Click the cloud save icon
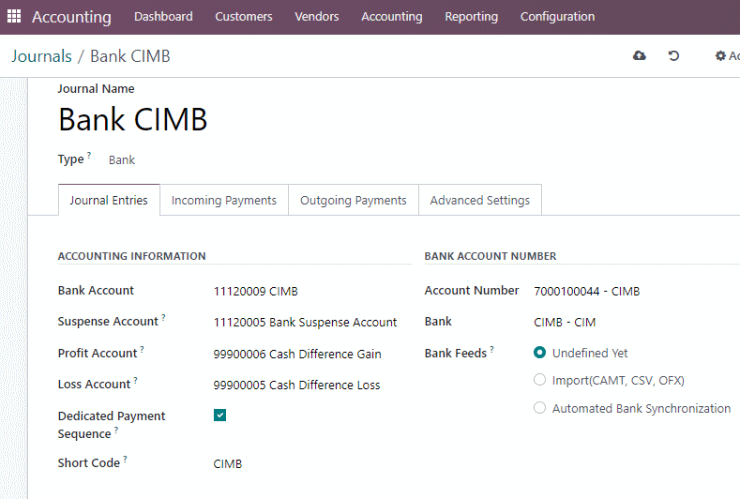740x499 pixels. point(639,56)
